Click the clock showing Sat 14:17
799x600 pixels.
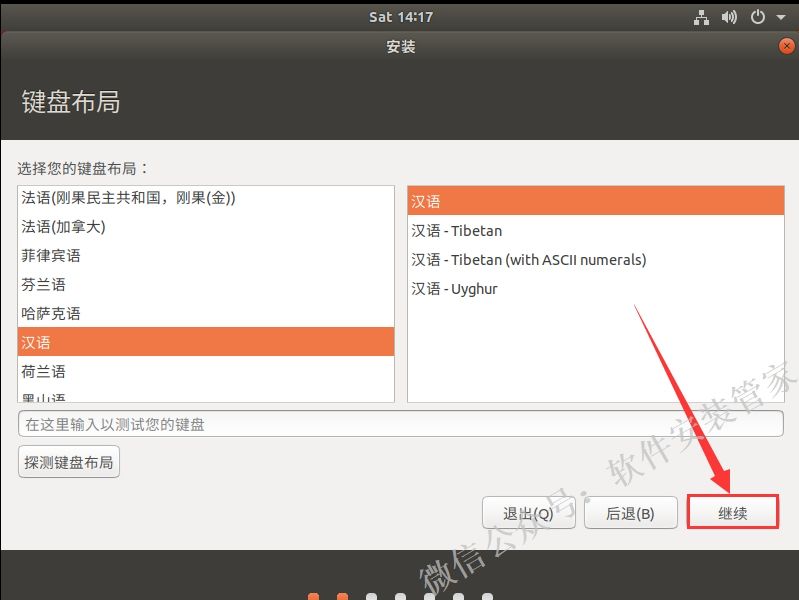(401, 17)
